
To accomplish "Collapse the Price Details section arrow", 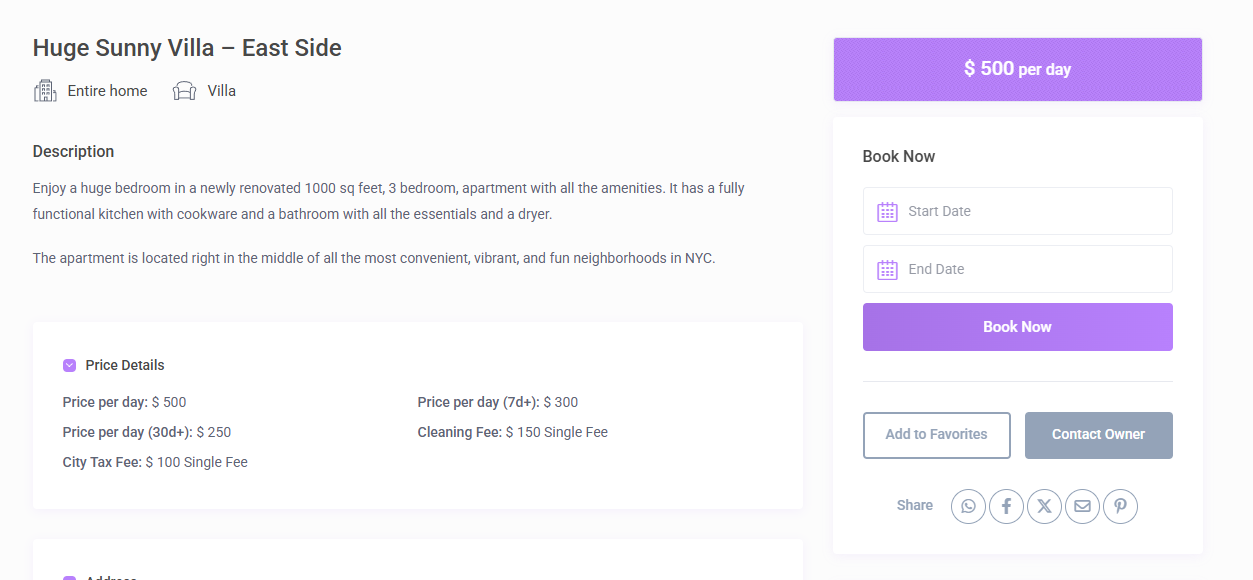I will (x=70, y=365).
